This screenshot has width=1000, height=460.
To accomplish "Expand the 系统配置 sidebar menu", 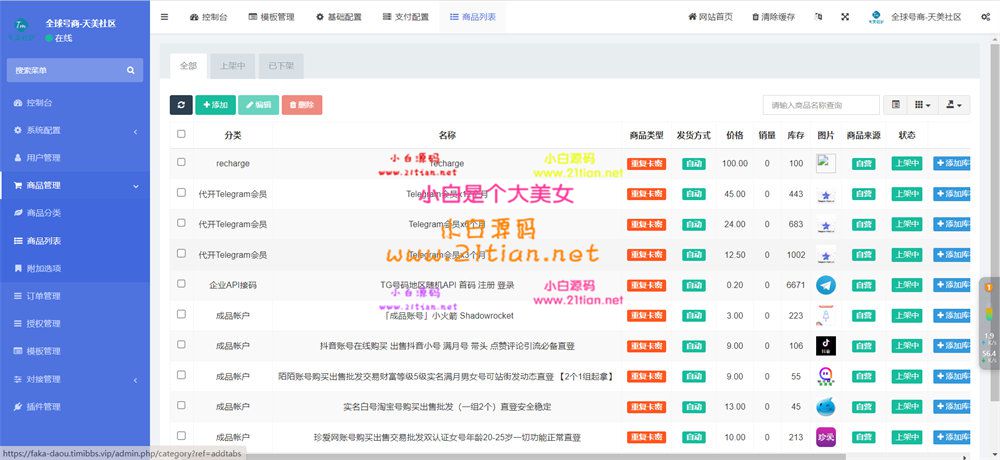I will pyautogui.click(x=75, y=130).
